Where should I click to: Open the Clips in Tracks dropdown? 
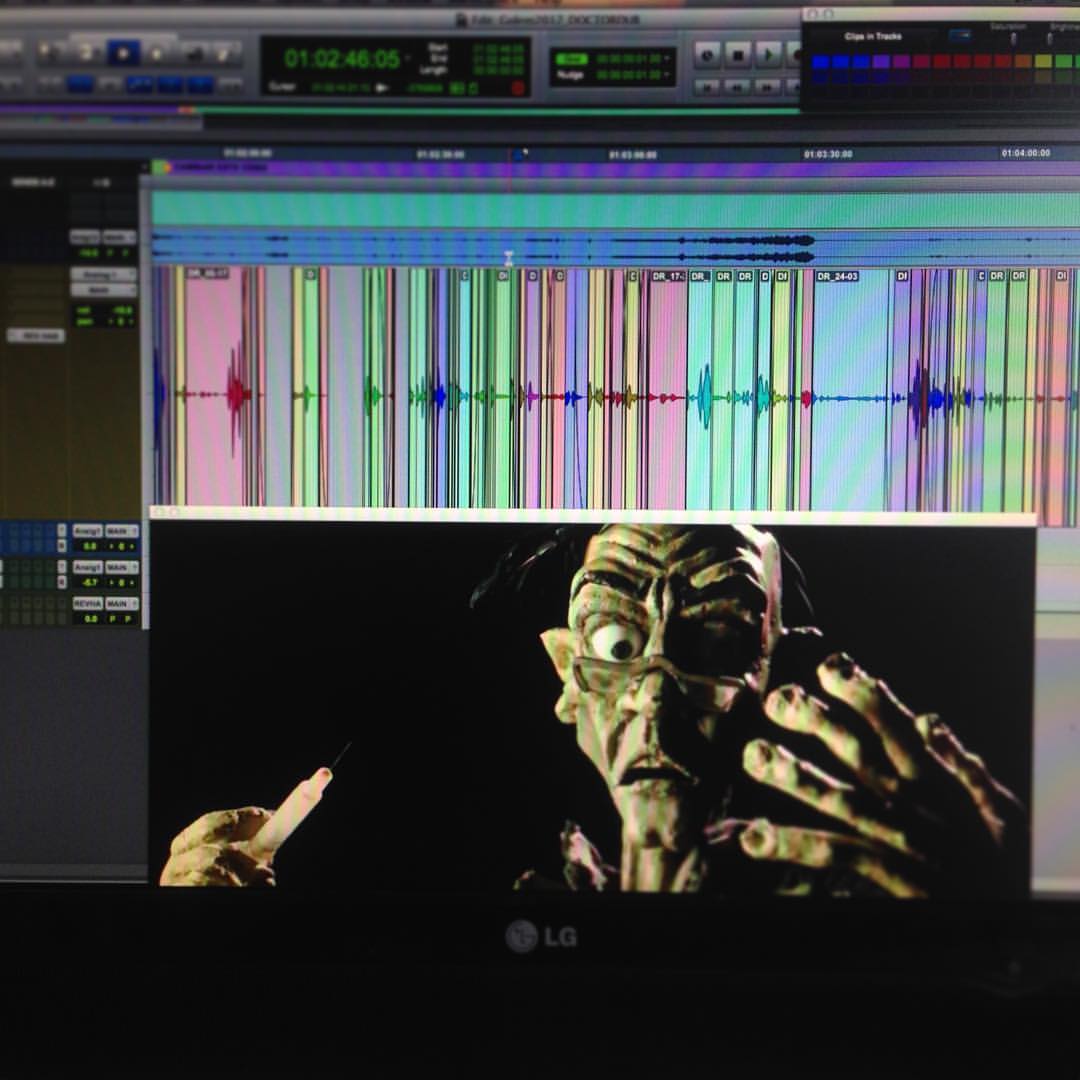pos(873,36)
